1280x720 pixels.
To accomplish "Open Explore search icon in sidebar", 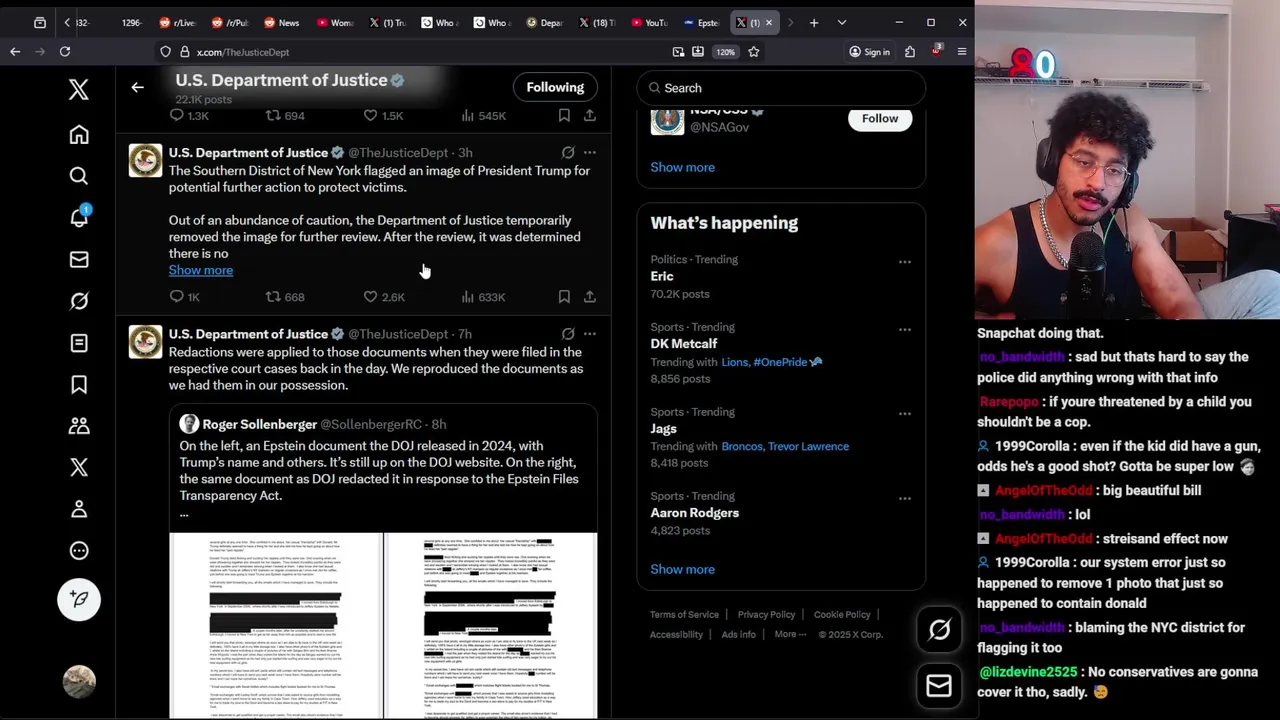I will coord(79,176).
